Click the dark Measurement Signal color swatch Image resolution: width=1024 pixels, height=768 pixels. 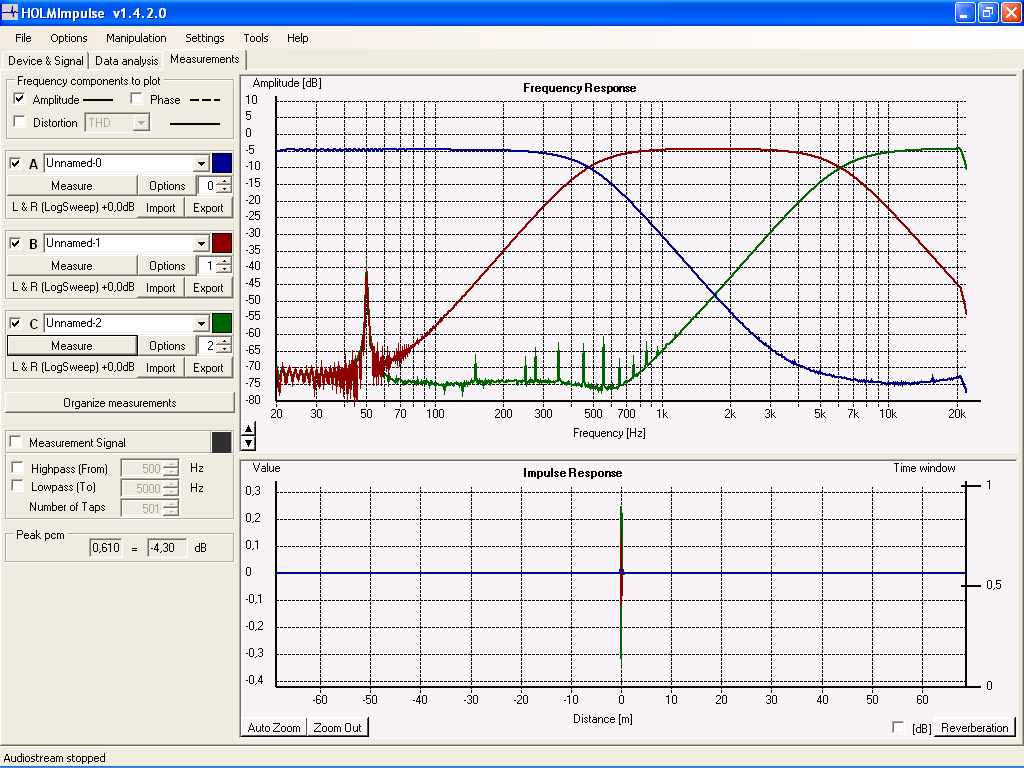(x=222, y=442)
